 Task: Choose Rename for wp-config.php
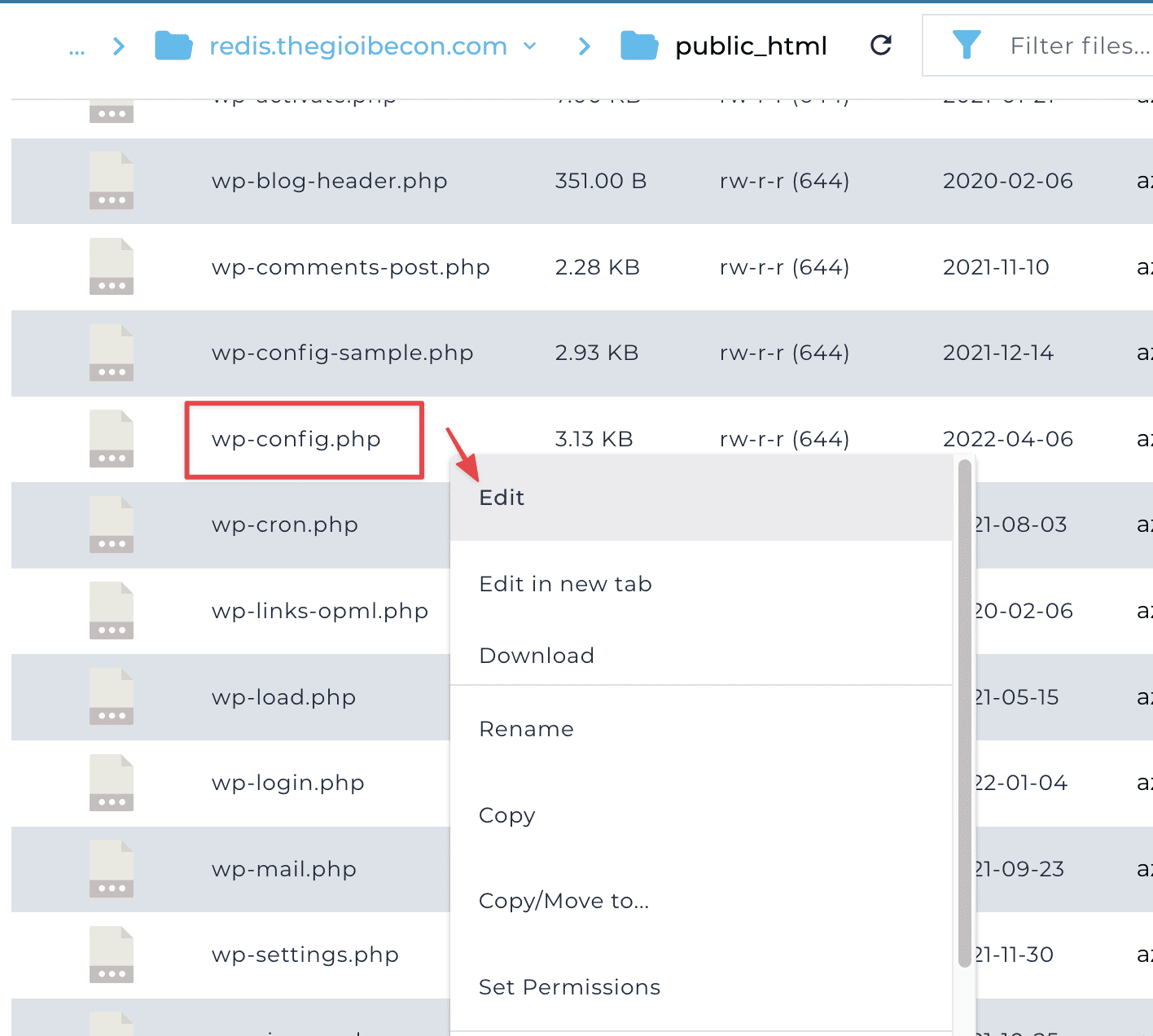pyautogui.click(x=526, y=728)
